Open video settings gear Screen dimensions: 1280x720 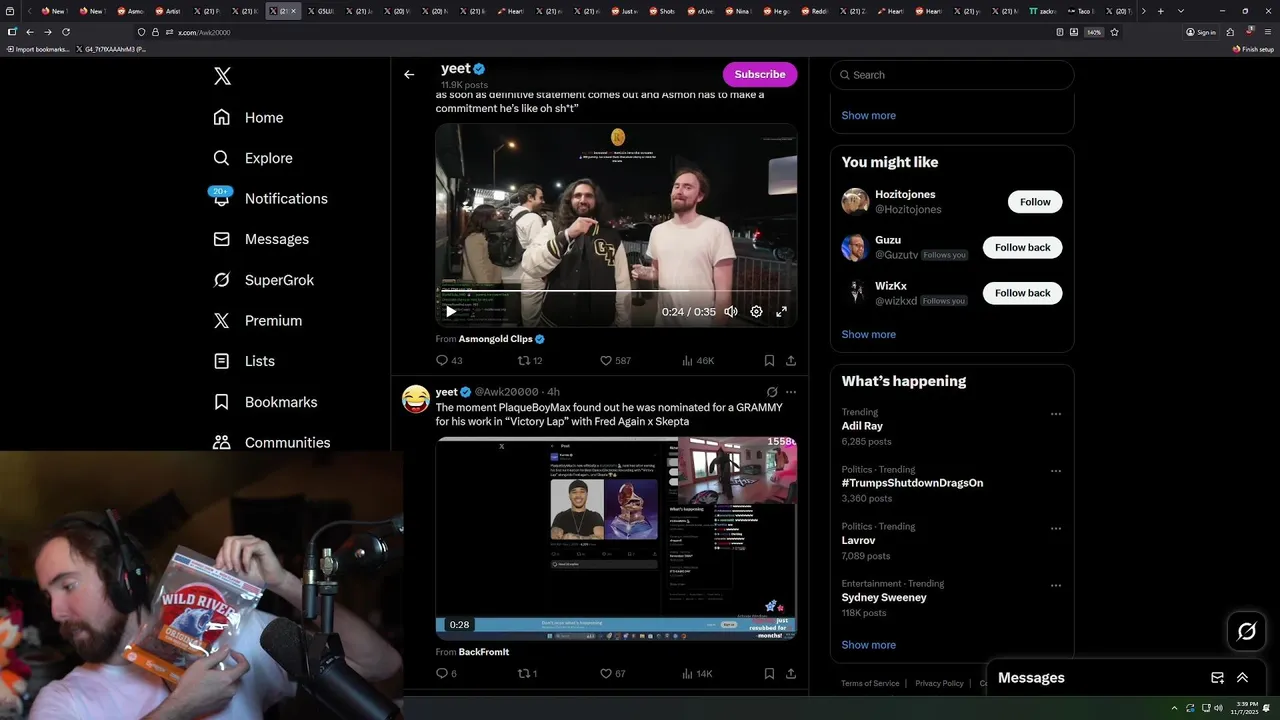[756, 311]
